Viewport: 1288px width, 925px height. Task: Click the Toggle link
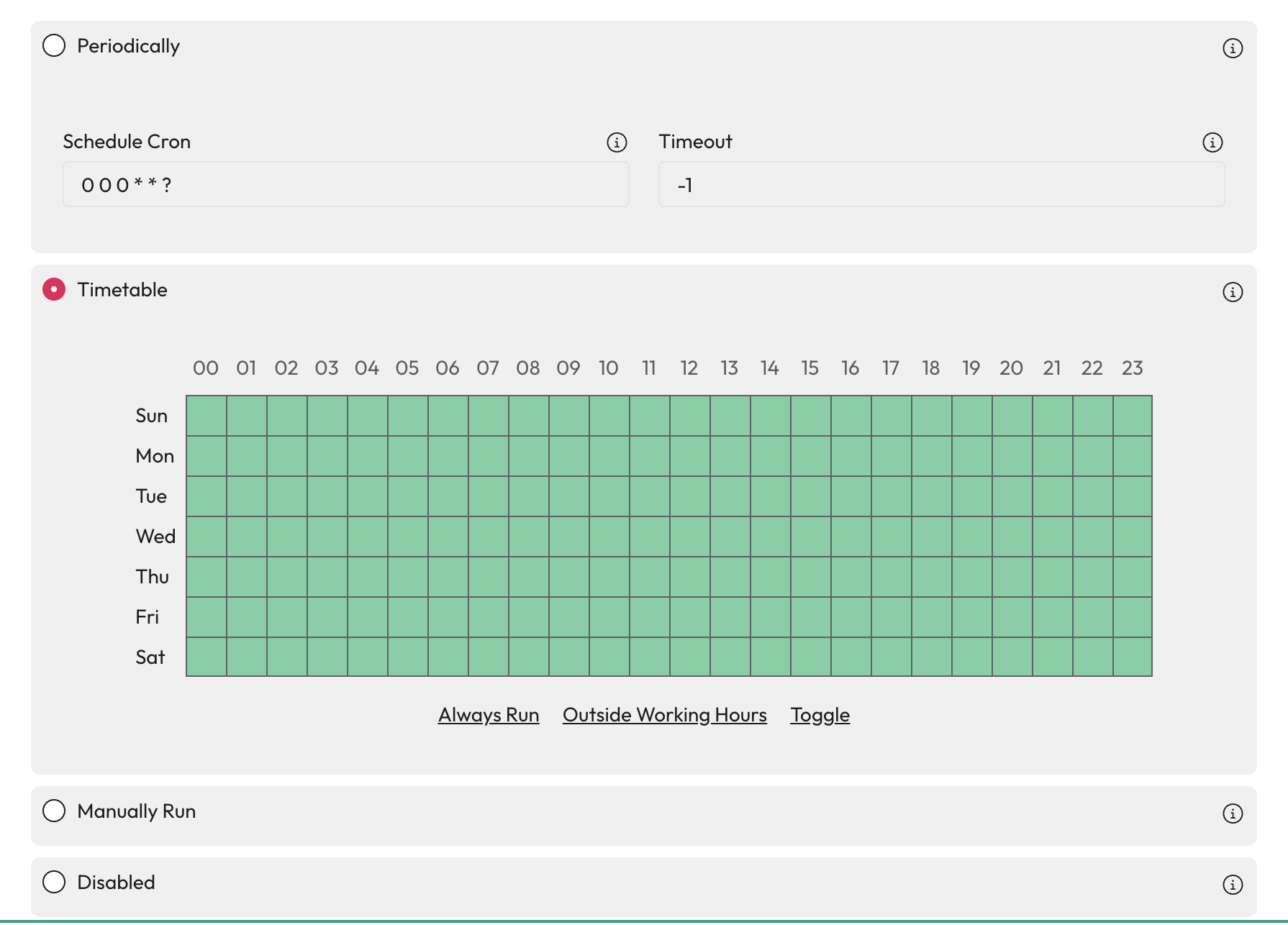pyautogui.click(x=820, y=715)
